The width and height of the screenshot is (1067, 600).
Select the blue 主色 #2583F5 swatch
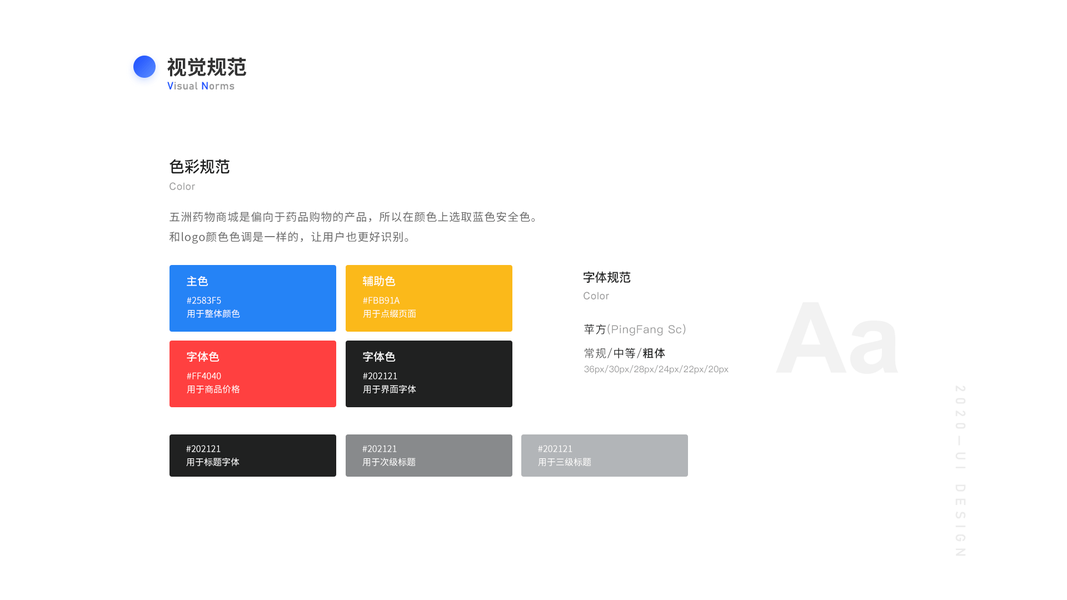(x=252, y=298)
